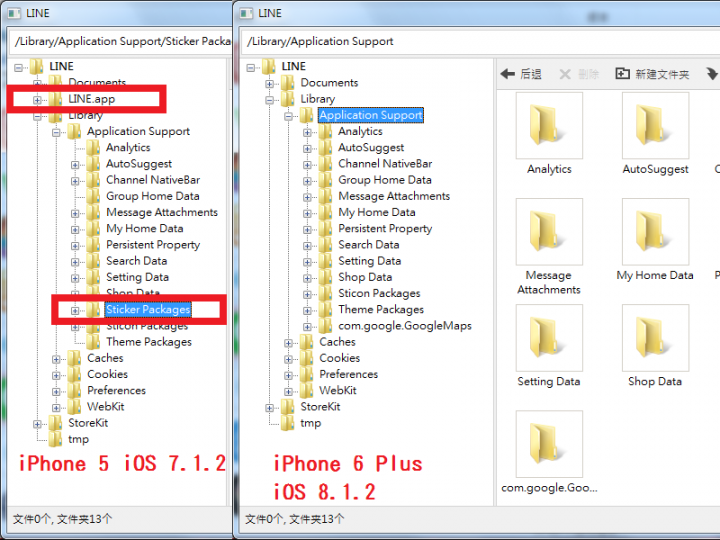Screen dimensions: 720x540
Task: Select AutoSuggest in the right window tree
Action: (x=371, y=147)
